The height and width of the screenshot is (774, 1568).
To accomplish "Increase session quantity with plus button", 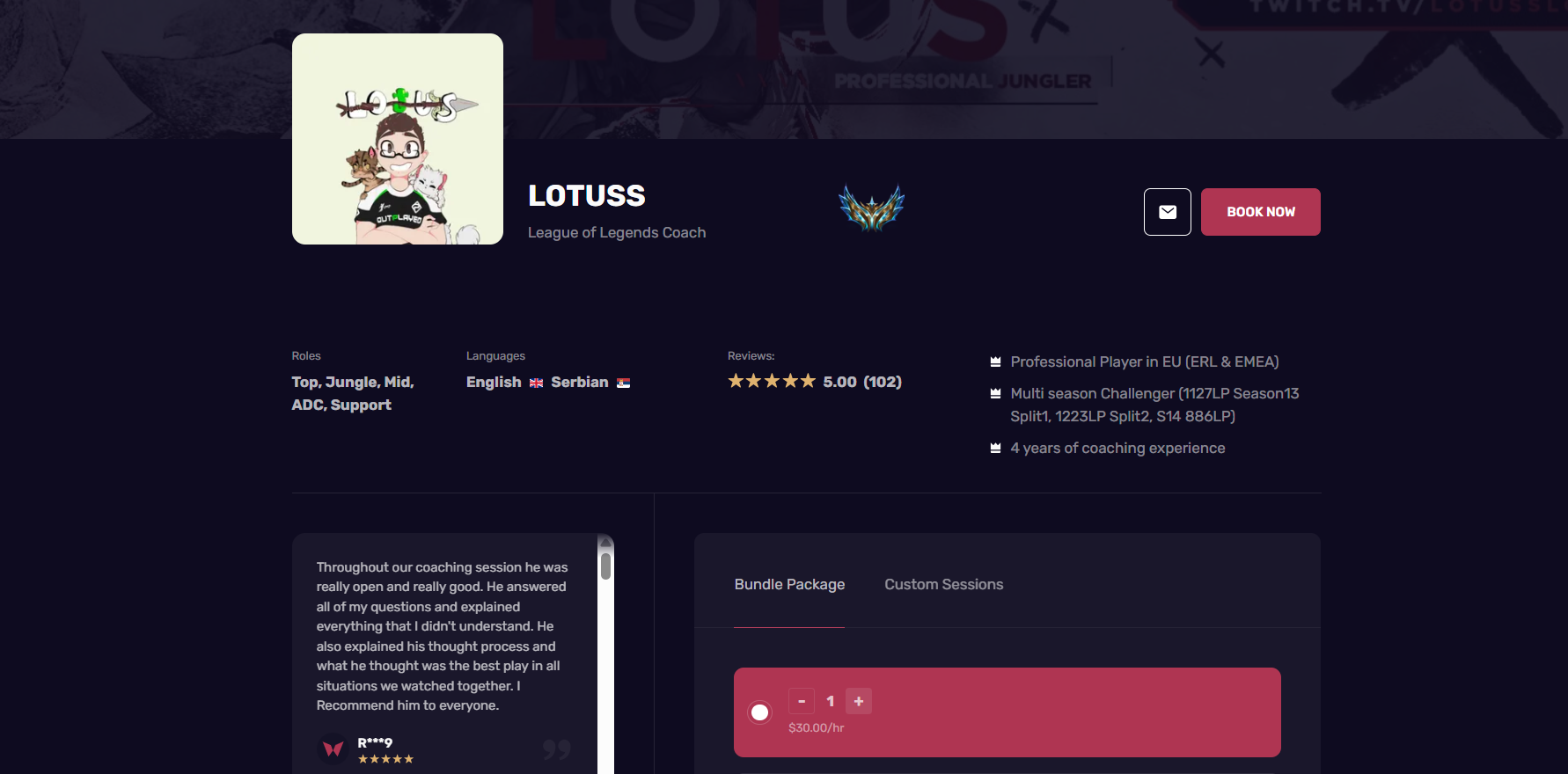I will (x=859, y=701).
